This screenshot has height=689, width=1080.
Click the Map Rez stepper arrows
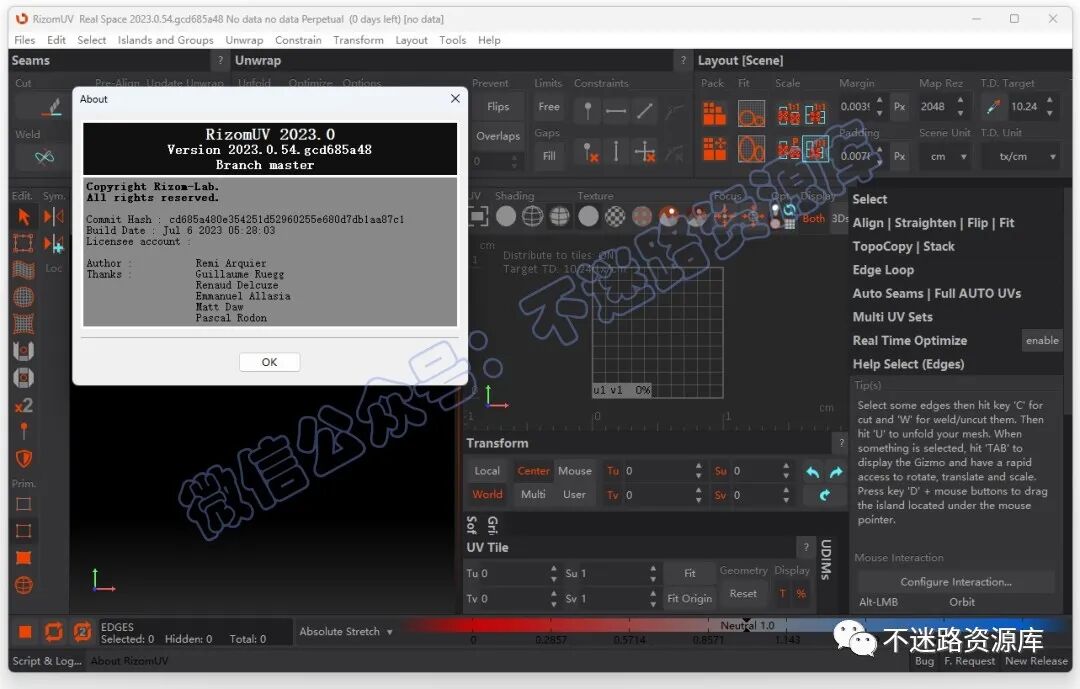coord(960,107)
